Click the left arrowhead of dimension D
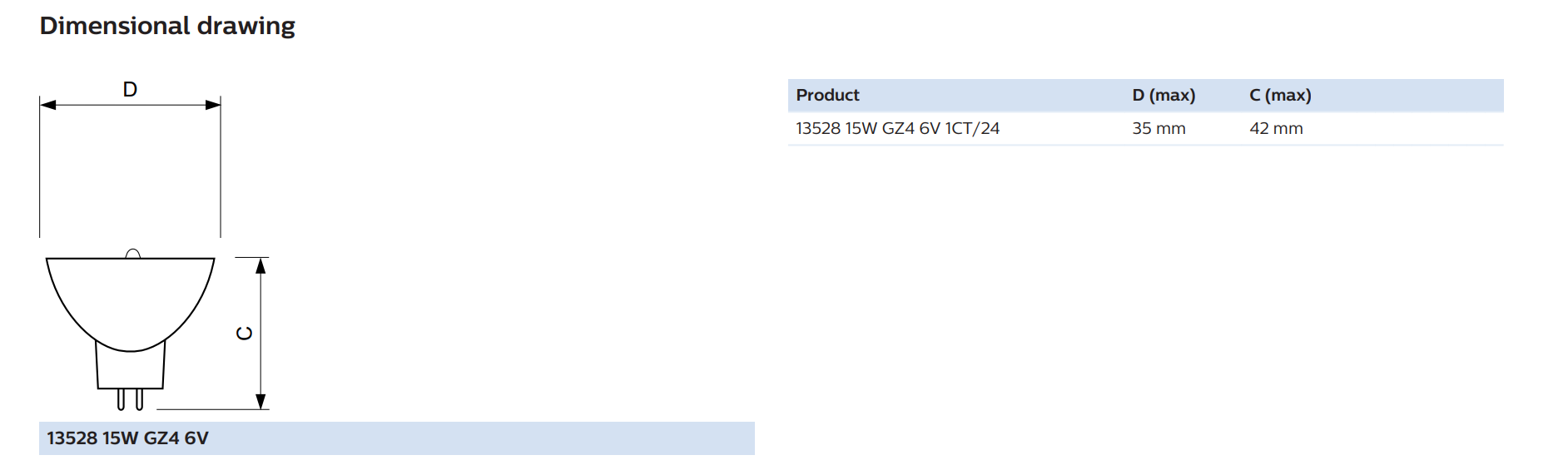The height and width of the screenshot is (470, 1568). [x=48, y=105]
